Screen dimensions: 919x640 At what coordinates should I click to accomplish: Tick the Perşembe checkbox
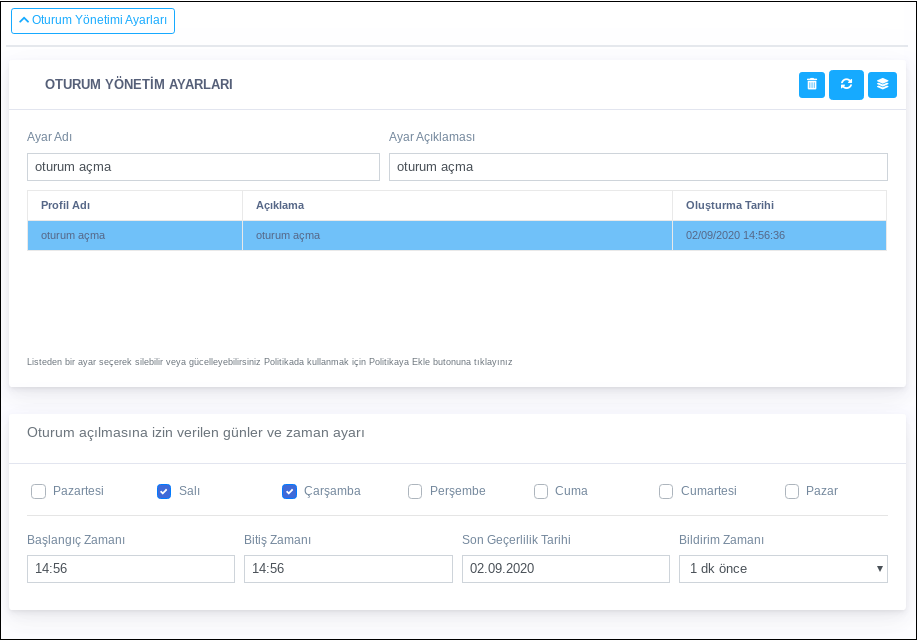415,491
